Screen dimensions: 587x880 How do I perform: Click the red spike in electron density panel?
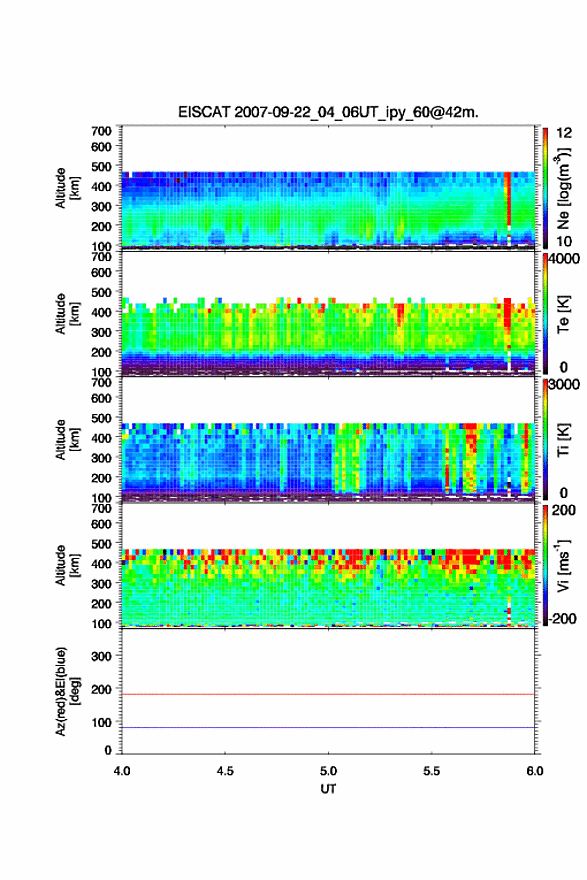pyautogui.click(x=508, y=198)
